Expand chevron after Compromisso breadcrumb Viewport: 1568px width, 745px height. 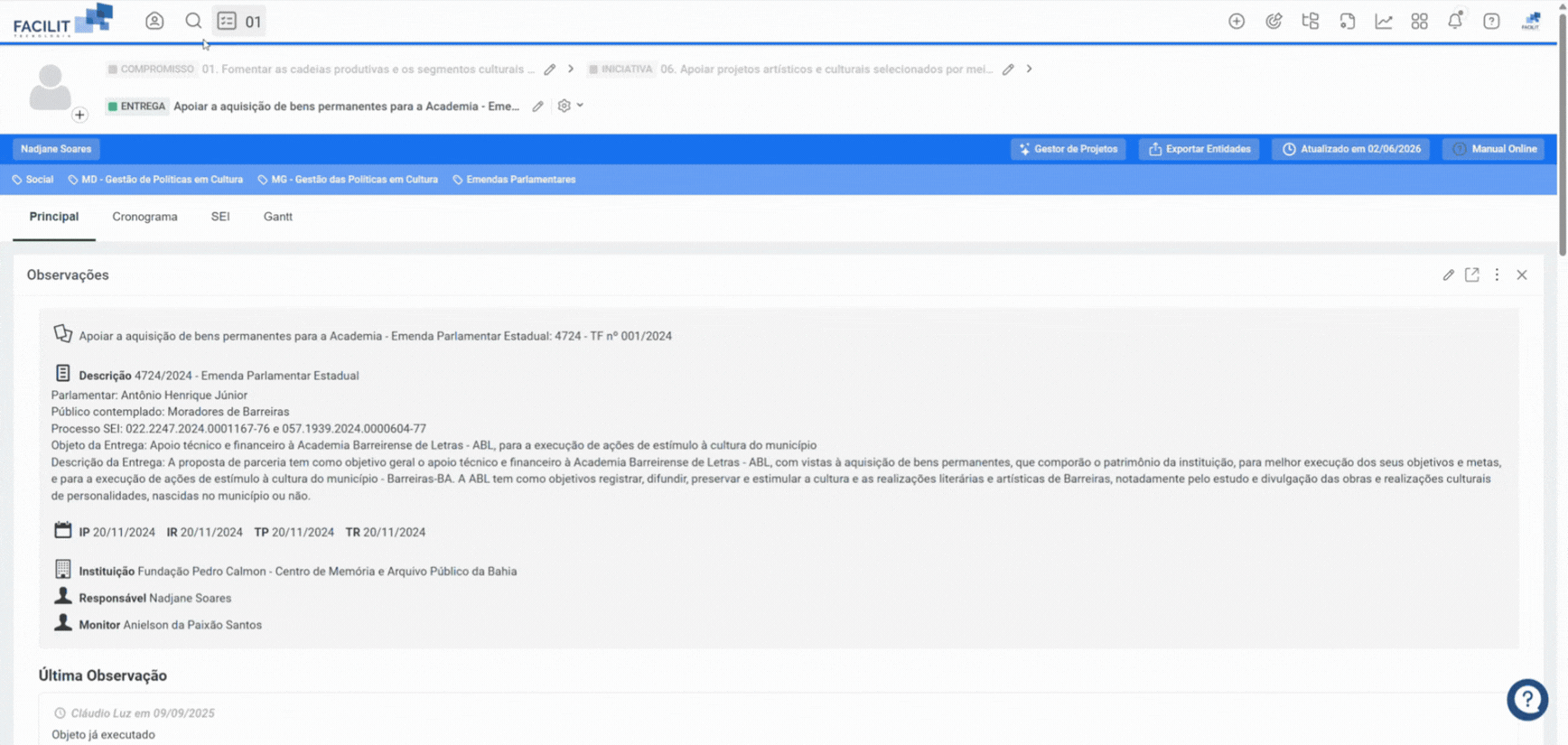tap(571, 69)
